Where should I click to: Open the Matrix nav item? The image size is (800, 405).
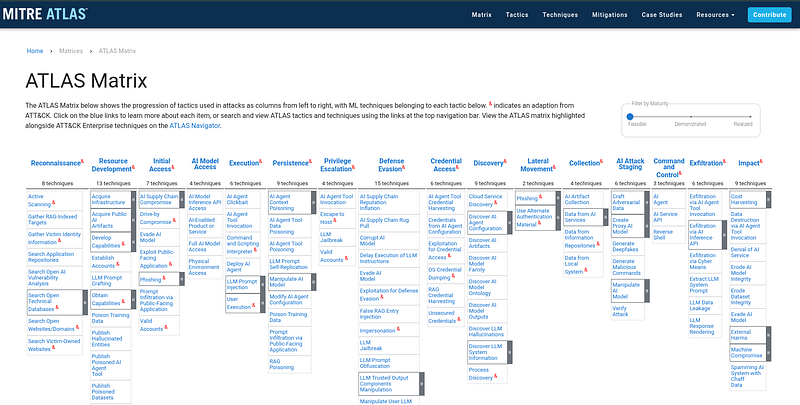click(481, 15)
